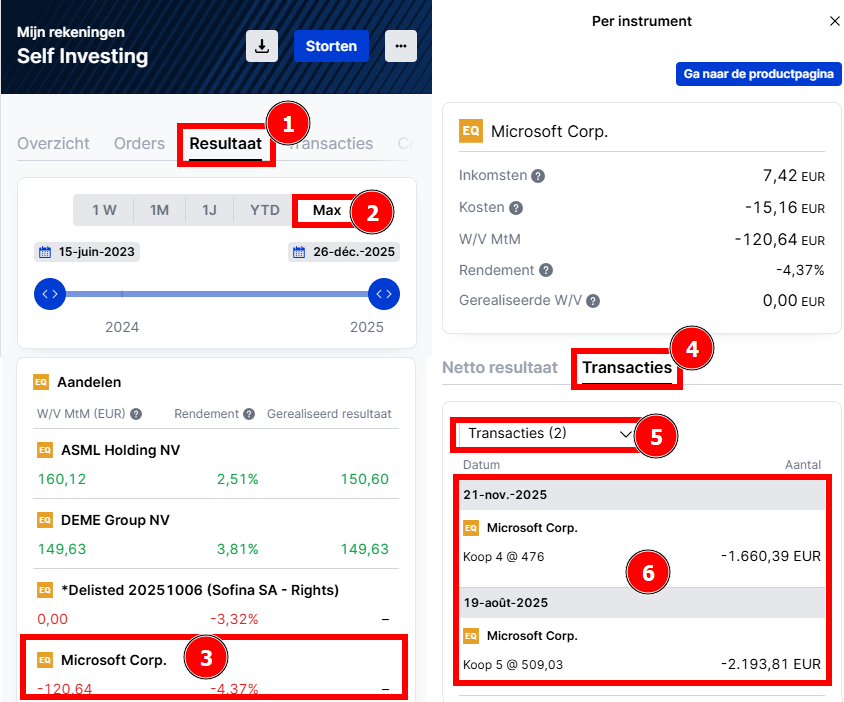Close the Per instrument panel
Viewport: 844px width, 702px height.
coord(835,21)
